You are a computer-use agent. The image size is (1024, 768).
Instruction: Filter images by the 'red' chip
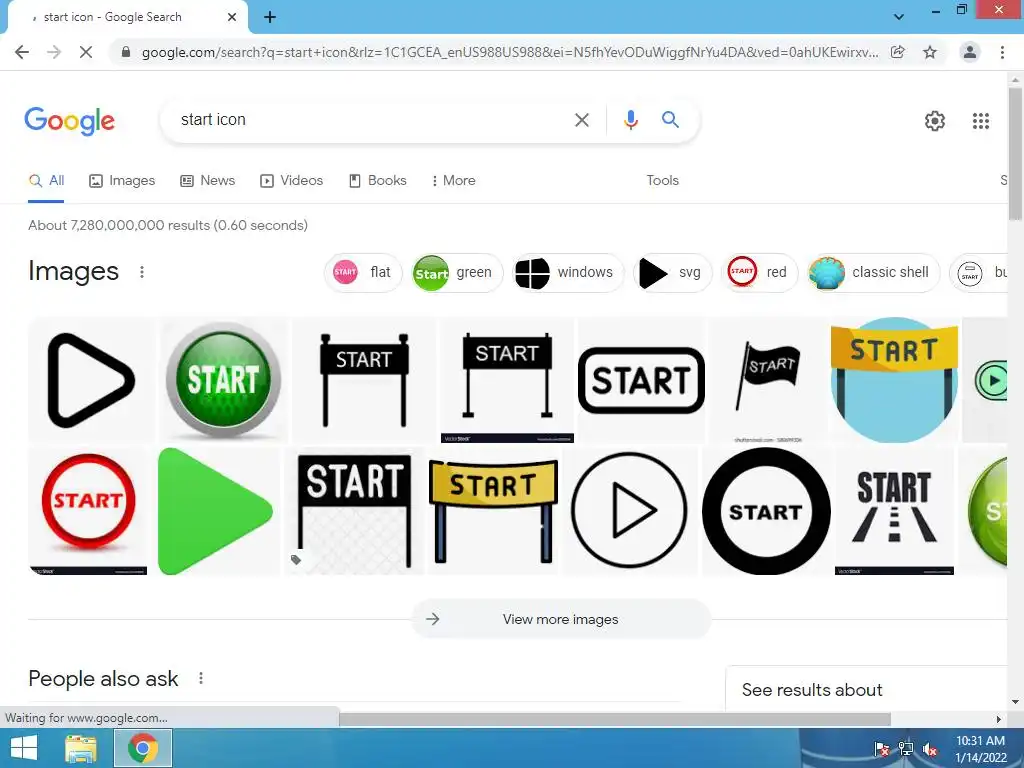click(x=759, y=272)
